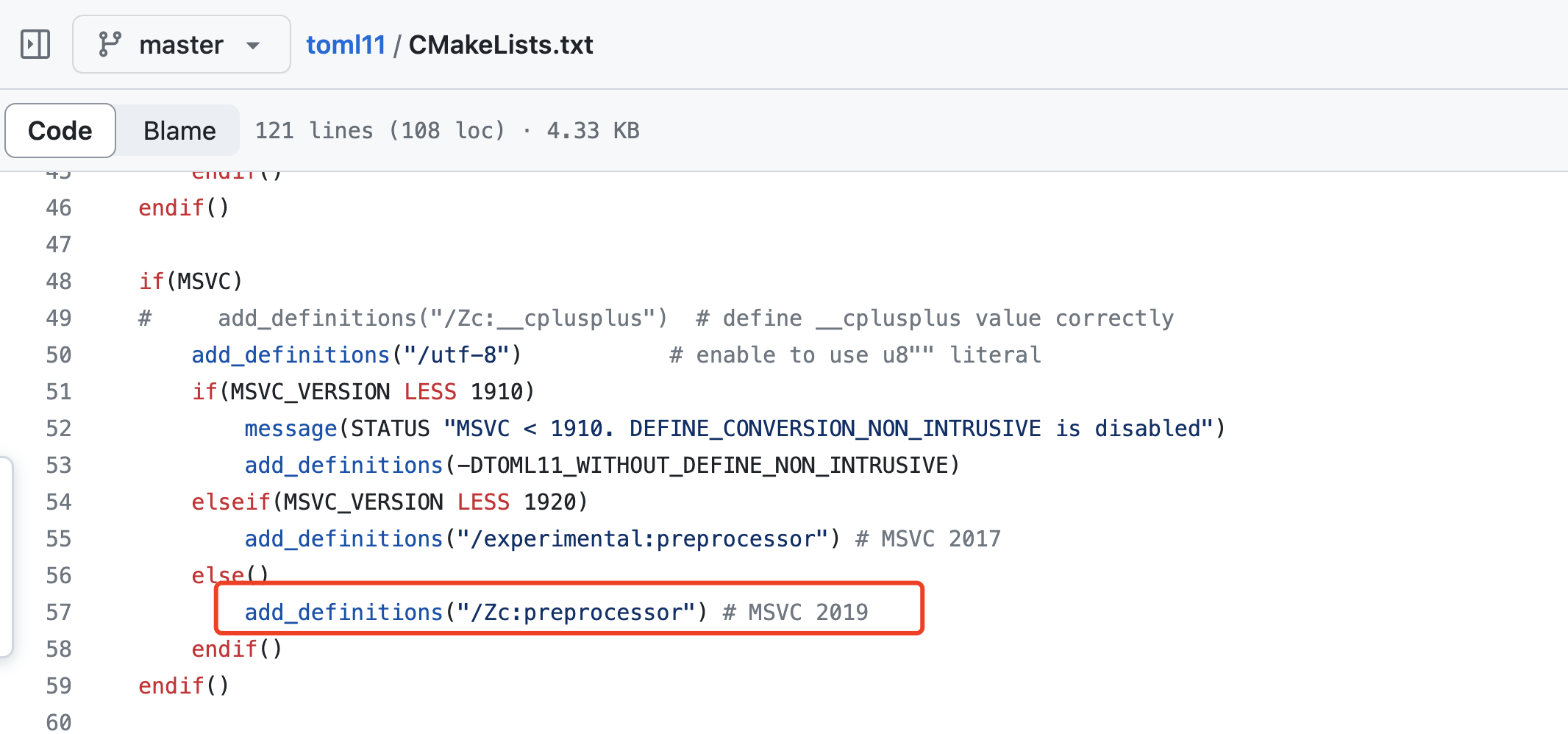Collapse the file sidebar panel toggle
Viewport: 1568px width, 734px height.
click(x=35, y=44)
